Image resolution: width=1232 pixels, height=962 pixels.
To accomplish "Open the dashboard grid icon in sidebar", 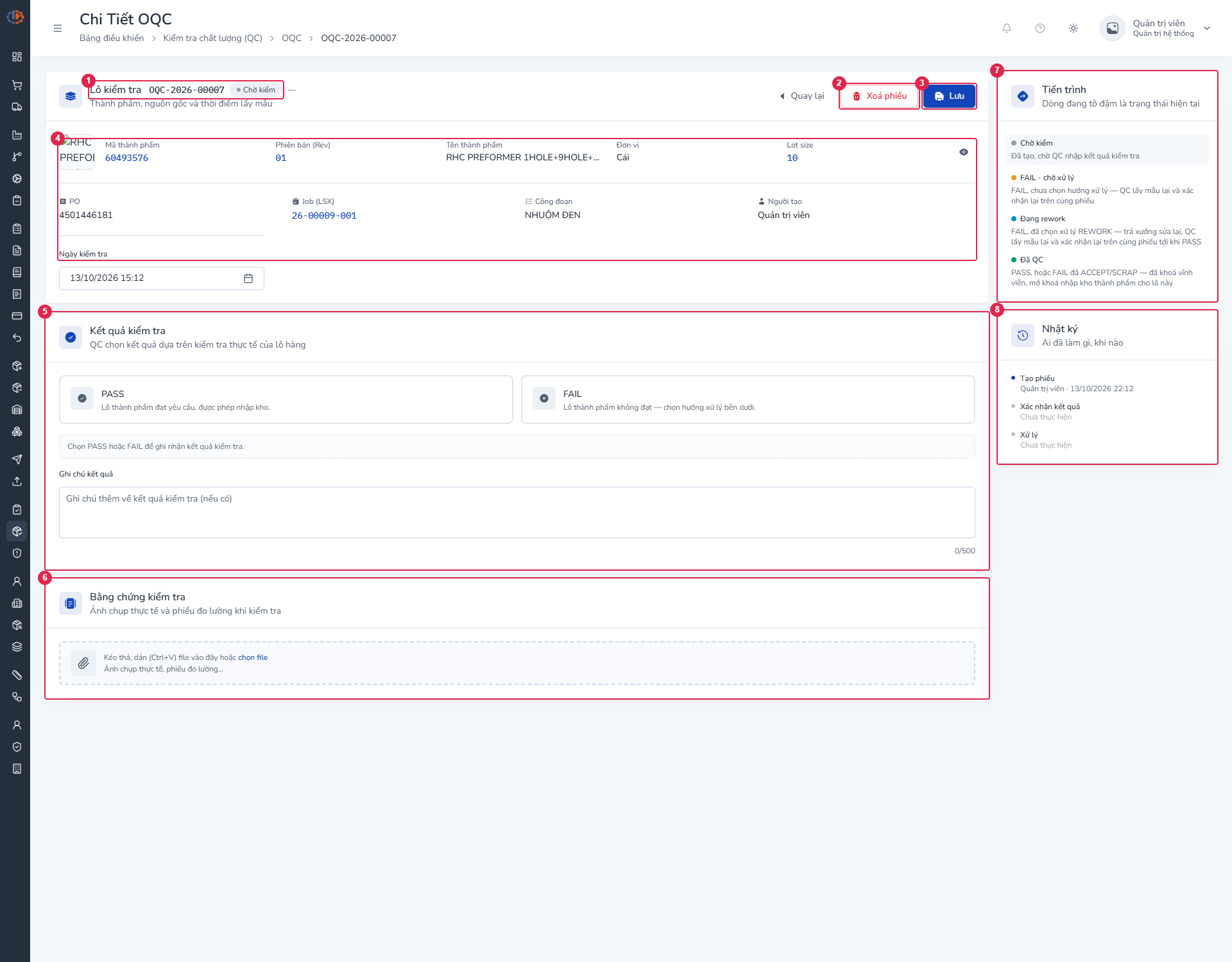I will coord(17,57).
